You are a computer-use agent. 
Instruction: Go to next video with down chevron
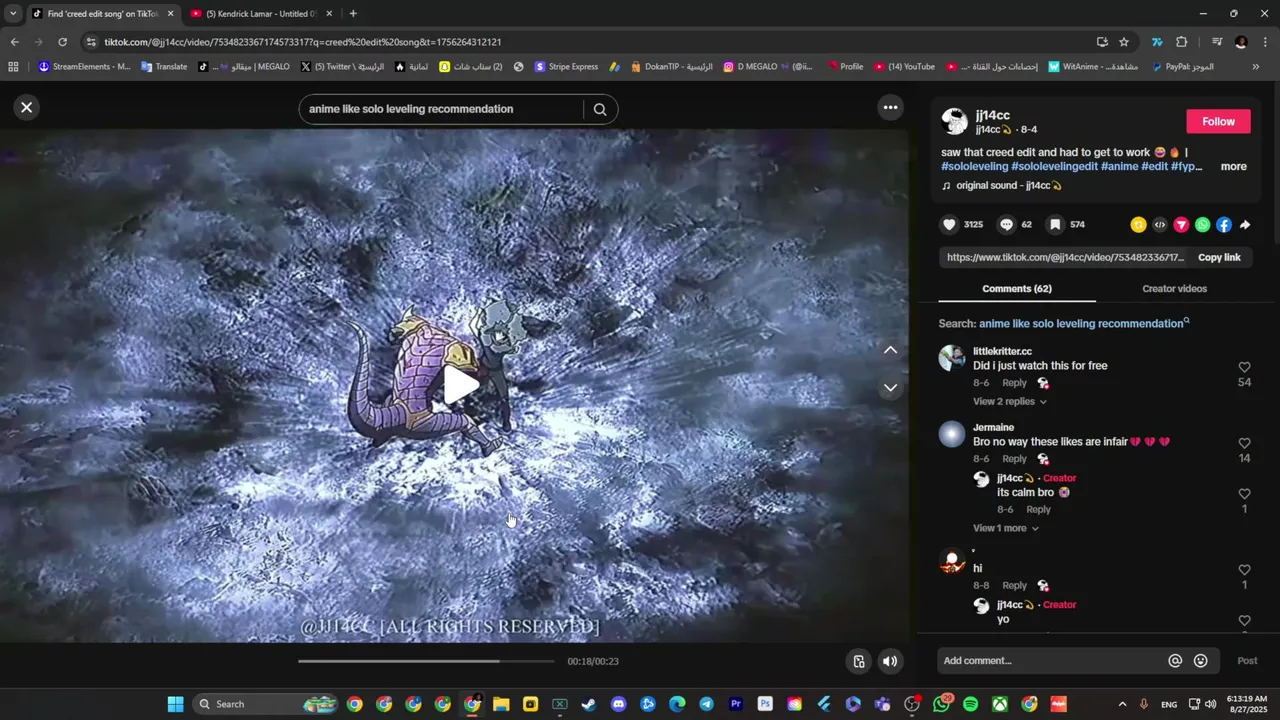tap(890, 388)
